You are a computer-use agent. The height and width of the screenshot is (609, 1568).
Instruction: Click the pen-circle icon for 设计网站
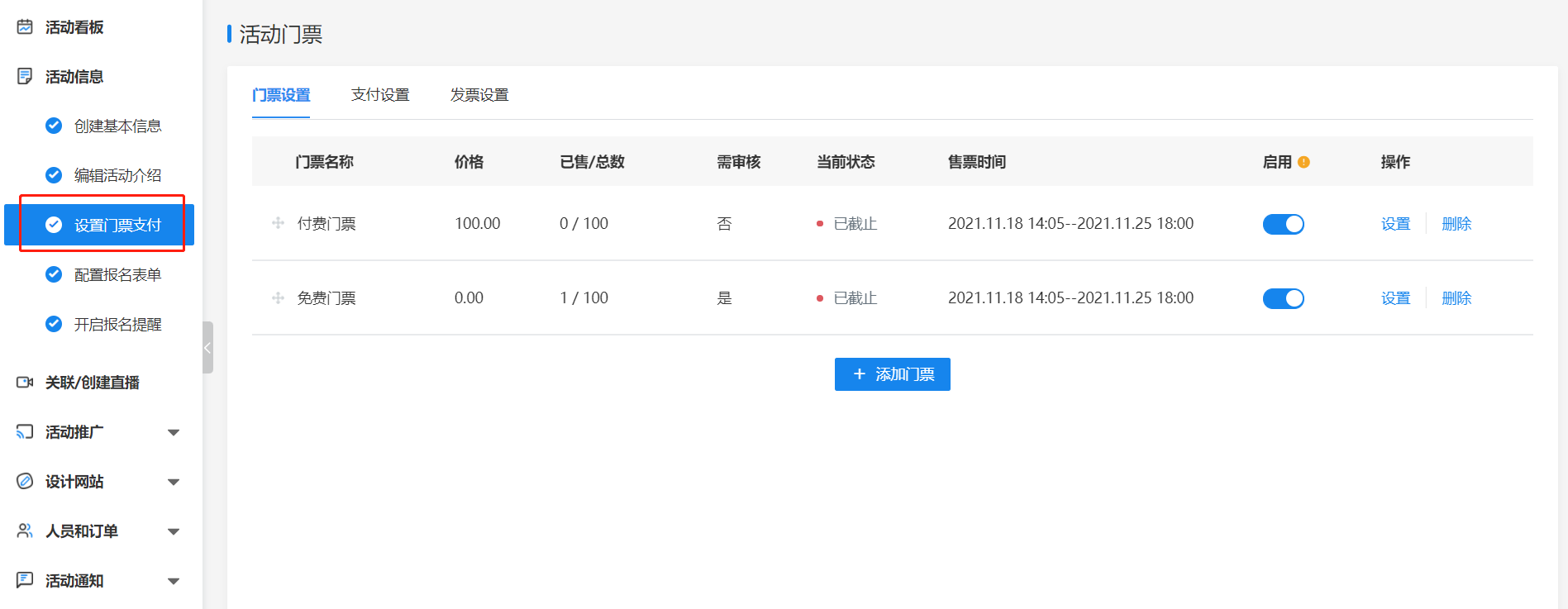[x=25, y=481]
